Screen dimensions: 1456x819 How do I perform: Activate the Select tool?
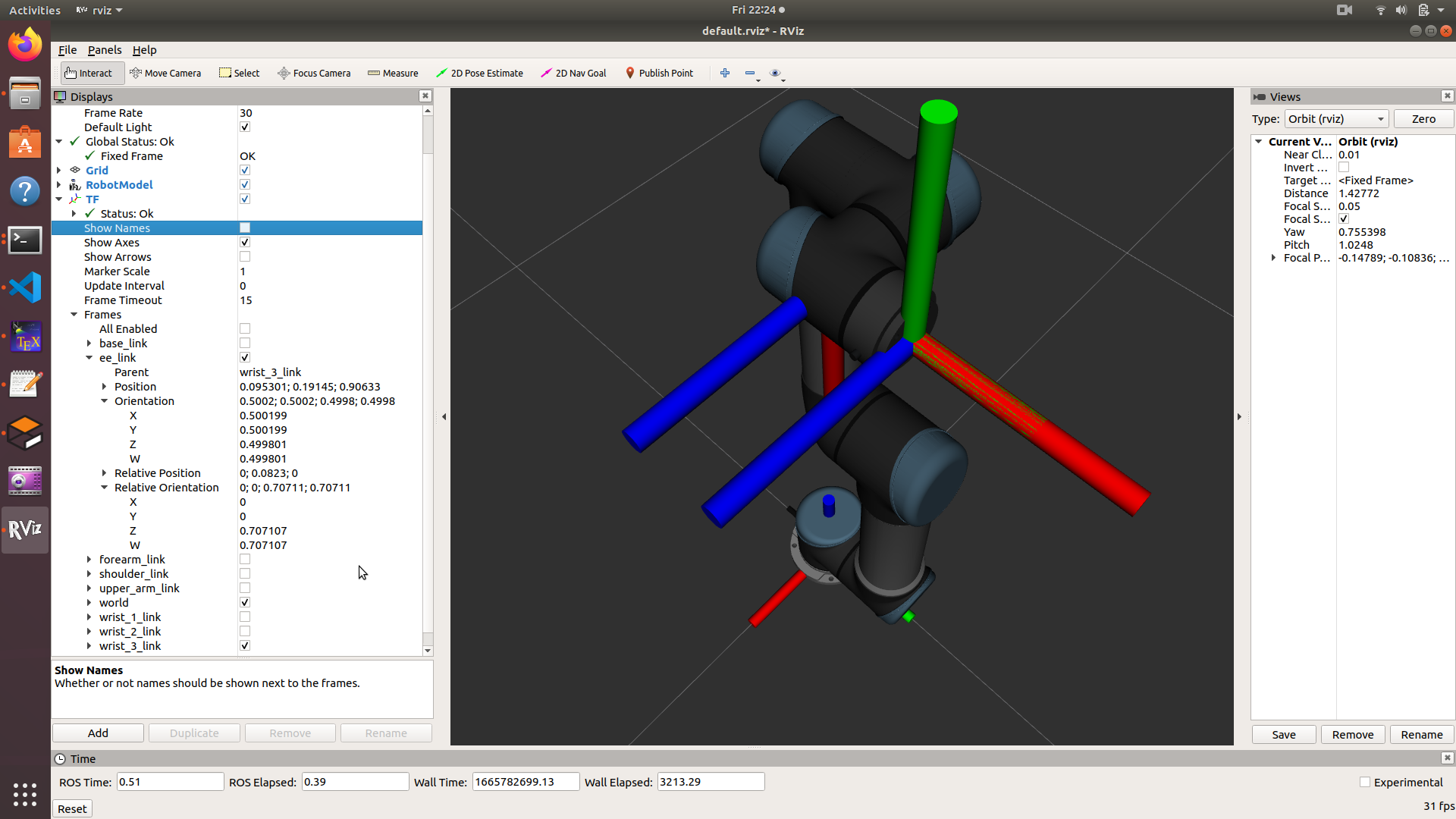click(239, 73)
